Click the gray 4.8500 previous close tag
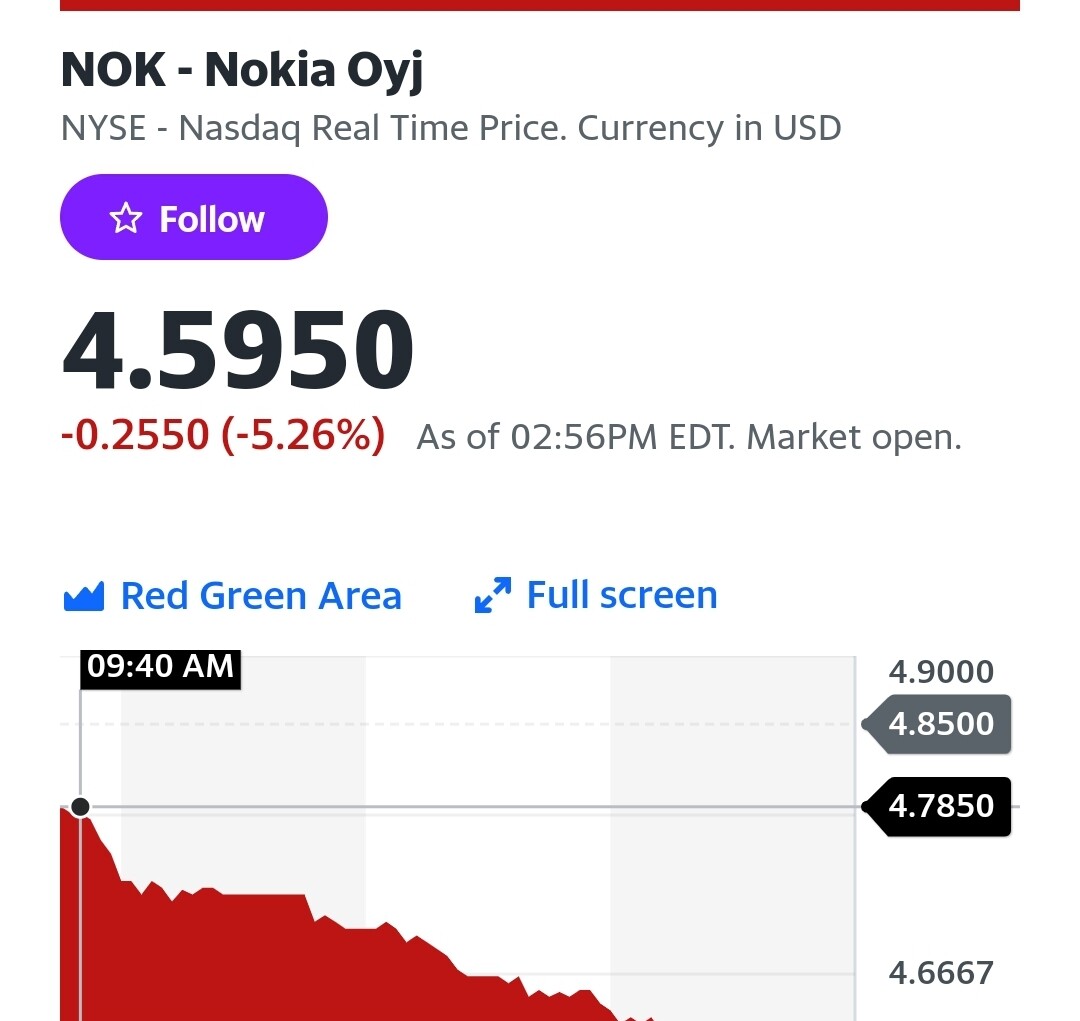Screen dimensions: 1080x1021 [x=937, y=724]
